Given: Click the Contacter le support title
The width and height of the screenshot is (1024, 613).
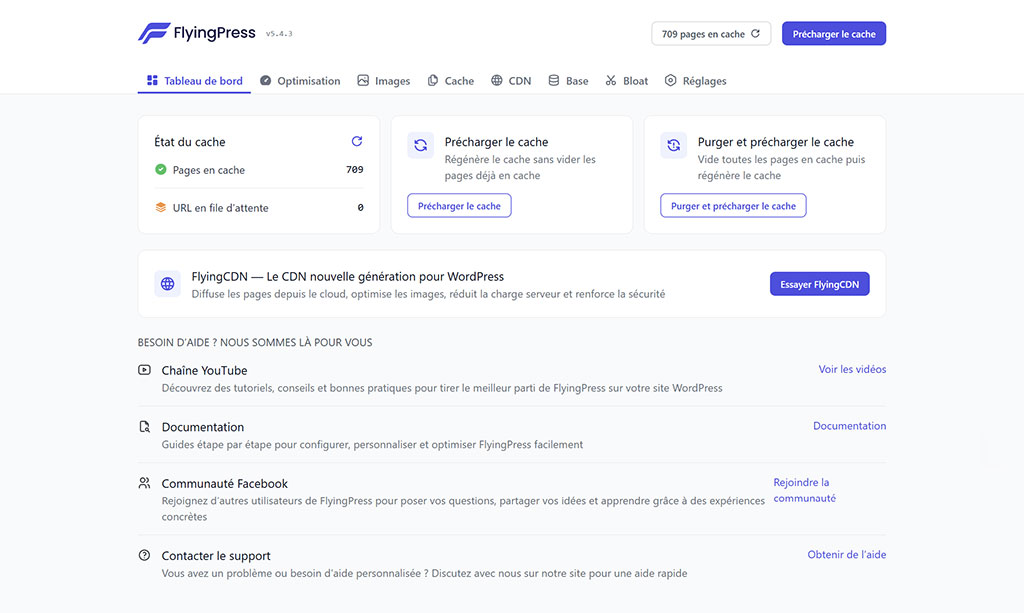Looking at the screenshot, I should (216, 556).
